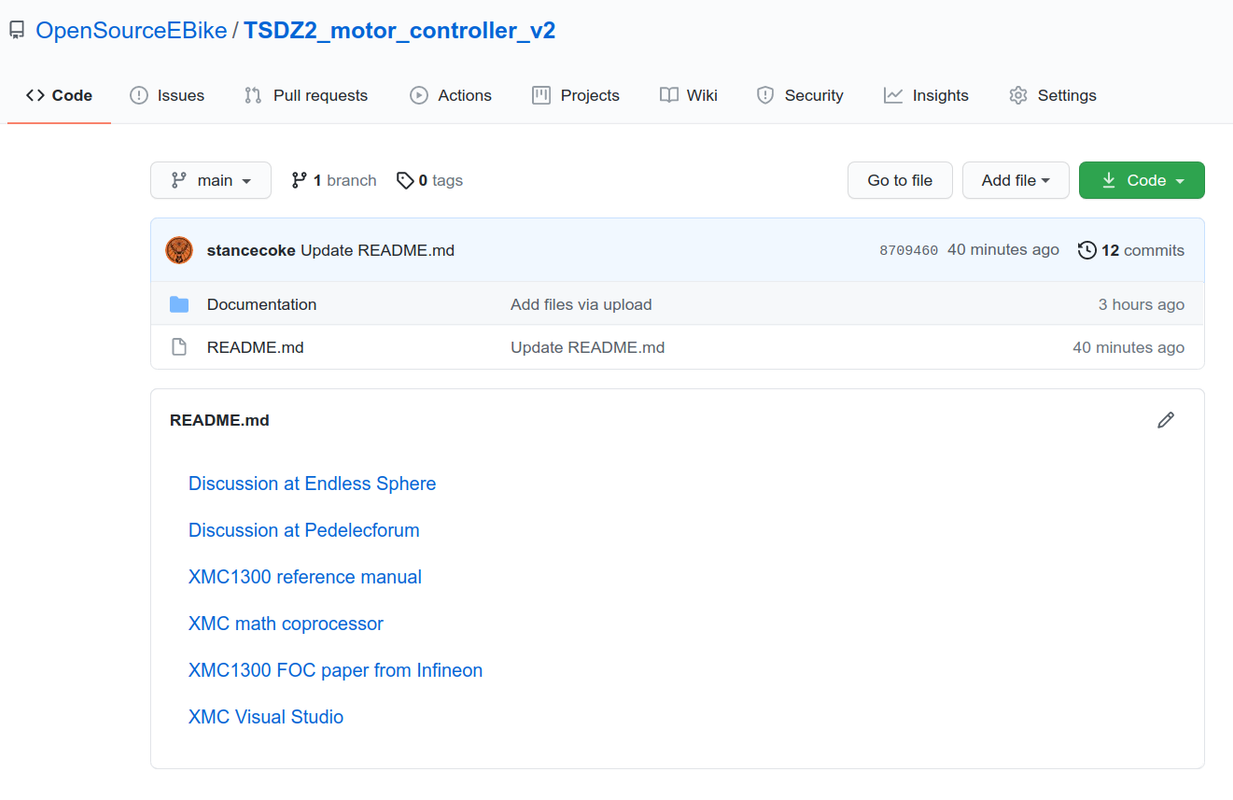Expand the Add file dropdown
The width and height of the screenshot is (1233, 800).
click(x=1016, y=180)
